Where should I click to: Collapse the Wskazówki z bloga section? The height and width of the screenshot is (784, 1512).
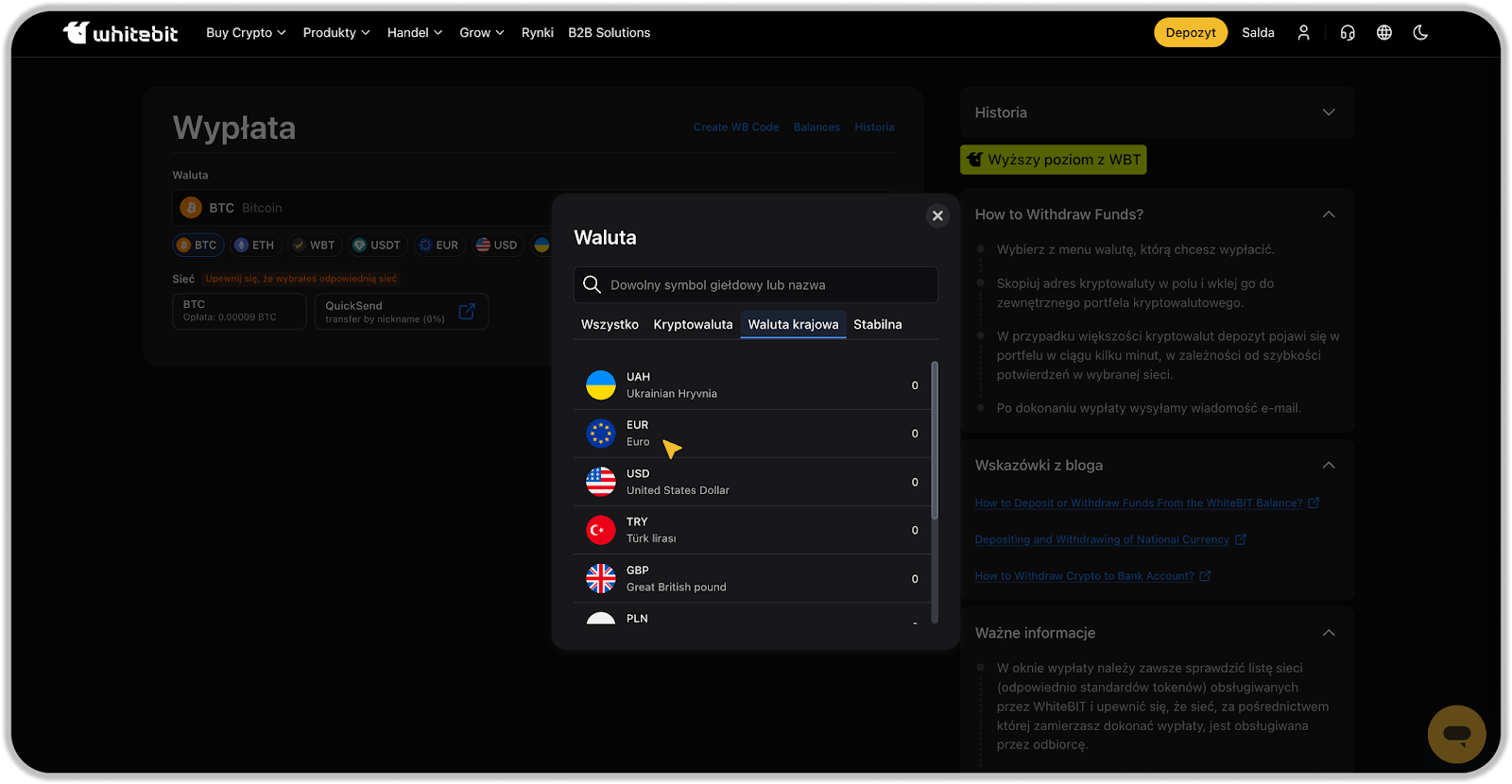1328,465
